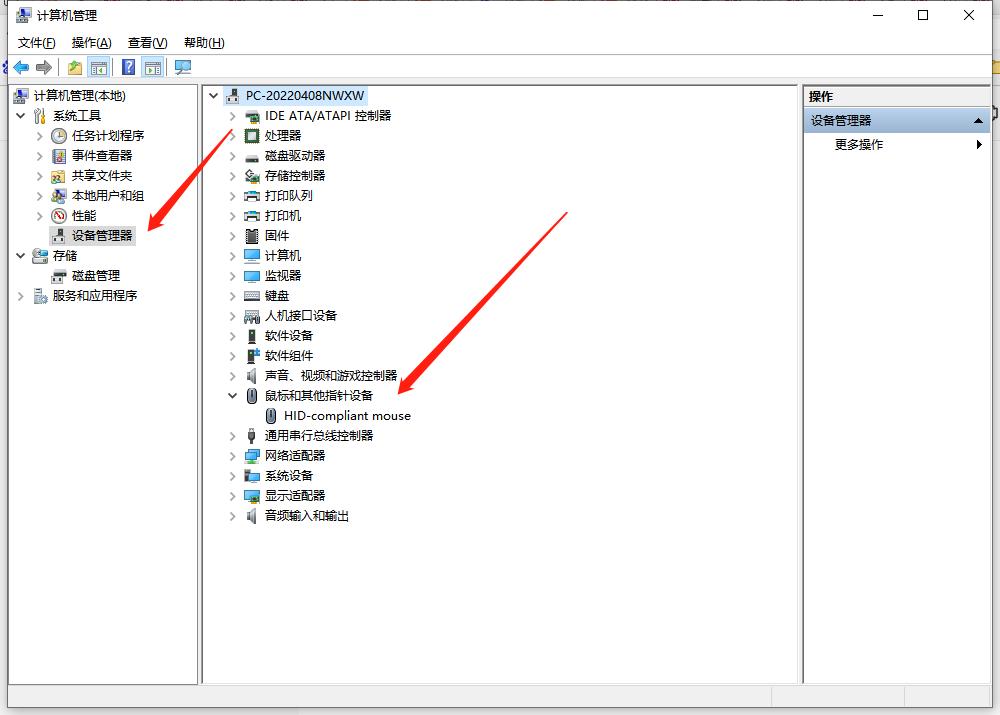The height and width of the screenshot is (715, 1000).
Task: Click the 设备管理器 tree icon
Action: (59, 236)
